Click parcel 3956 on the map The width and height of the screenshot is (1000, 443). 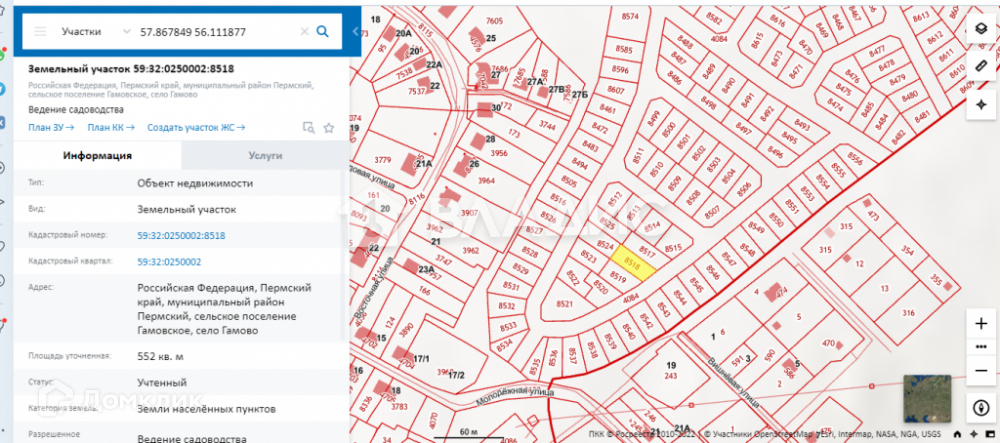[x=499, y=153]
